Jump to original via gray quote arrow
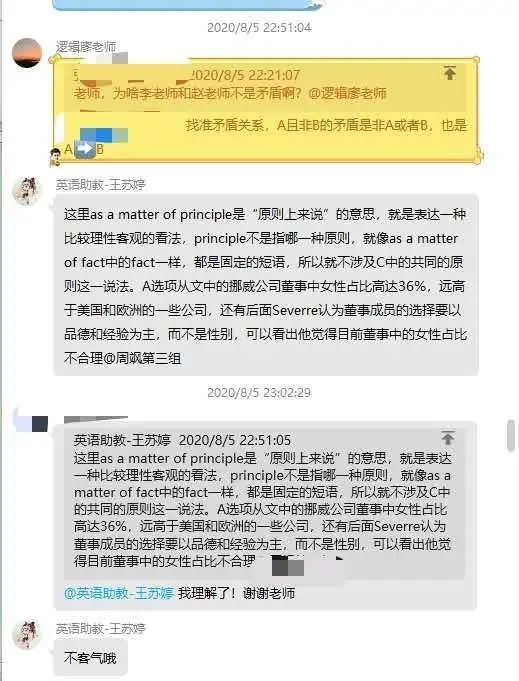The width and height of the screenshot is (519, 681). [x=448, y=437]
